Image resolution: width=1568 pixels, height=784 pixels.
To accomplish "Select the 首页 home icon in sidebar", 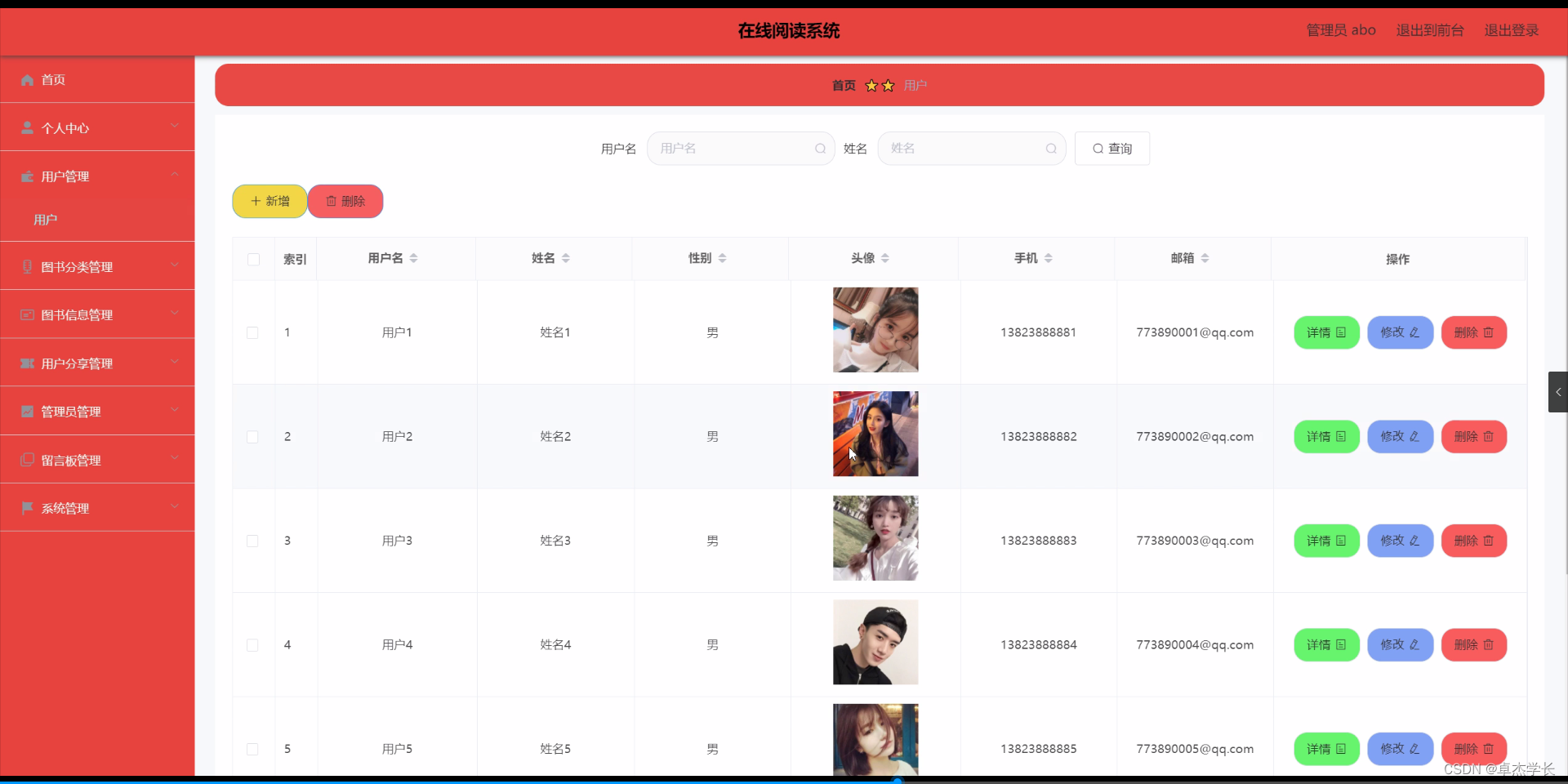I will click(27, 80).
